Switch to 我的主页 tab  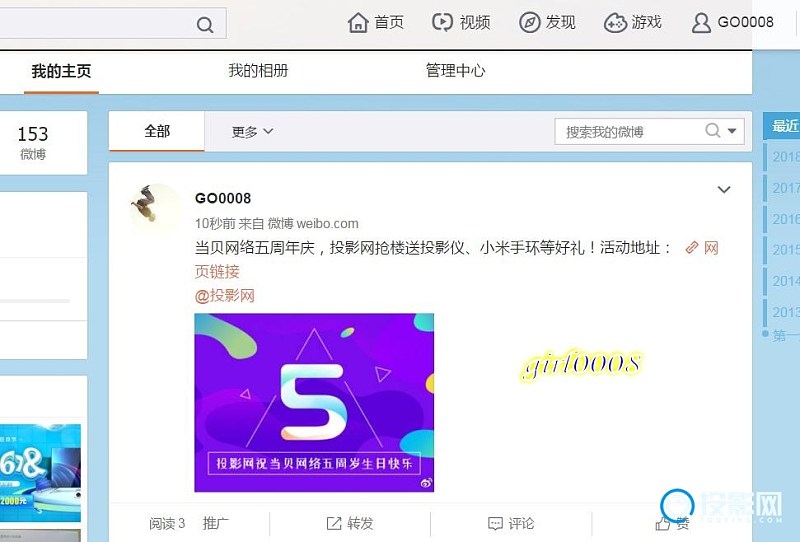(61, 70)
